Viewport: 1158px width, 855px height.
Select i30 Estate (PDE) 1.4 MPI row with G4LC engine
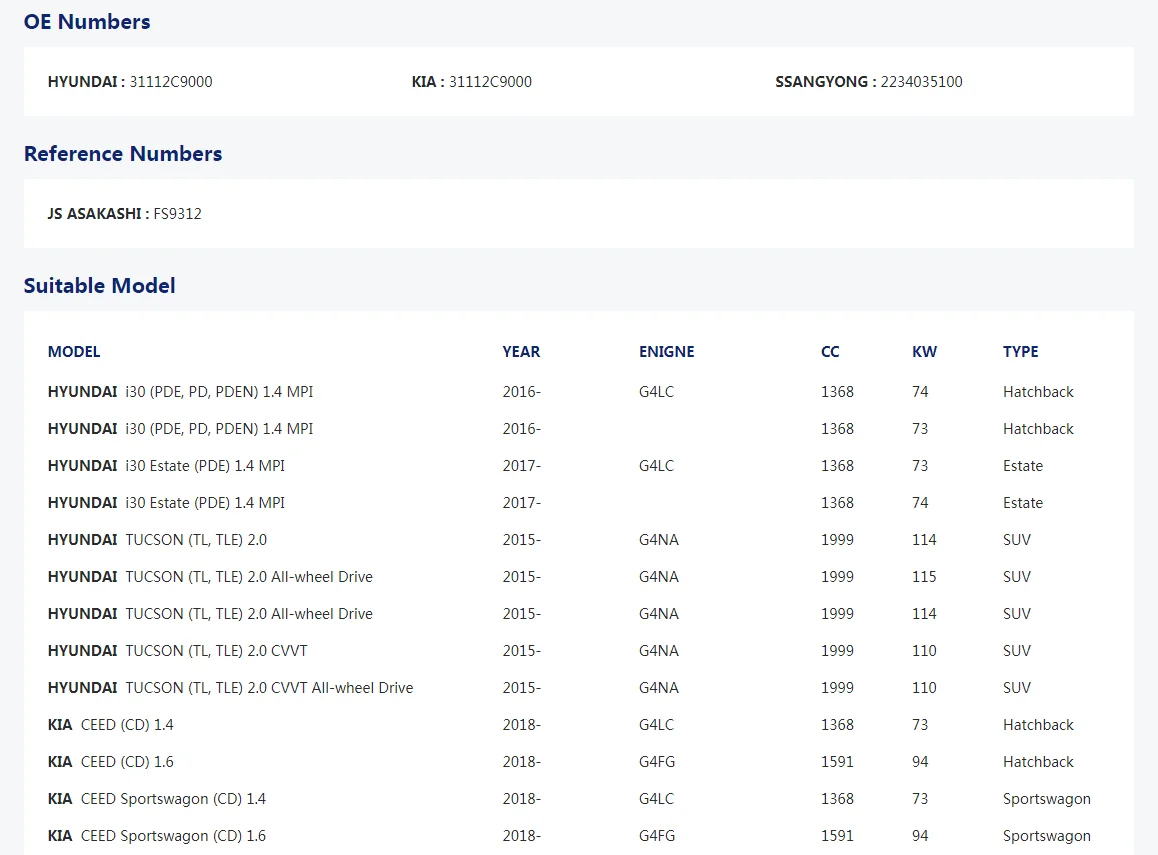pos(578,466)
